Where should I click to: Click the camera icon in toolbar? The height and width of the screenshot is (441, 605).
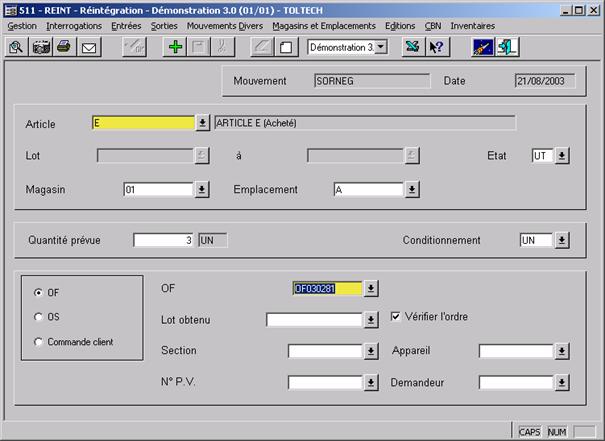[x=40, y=47]
